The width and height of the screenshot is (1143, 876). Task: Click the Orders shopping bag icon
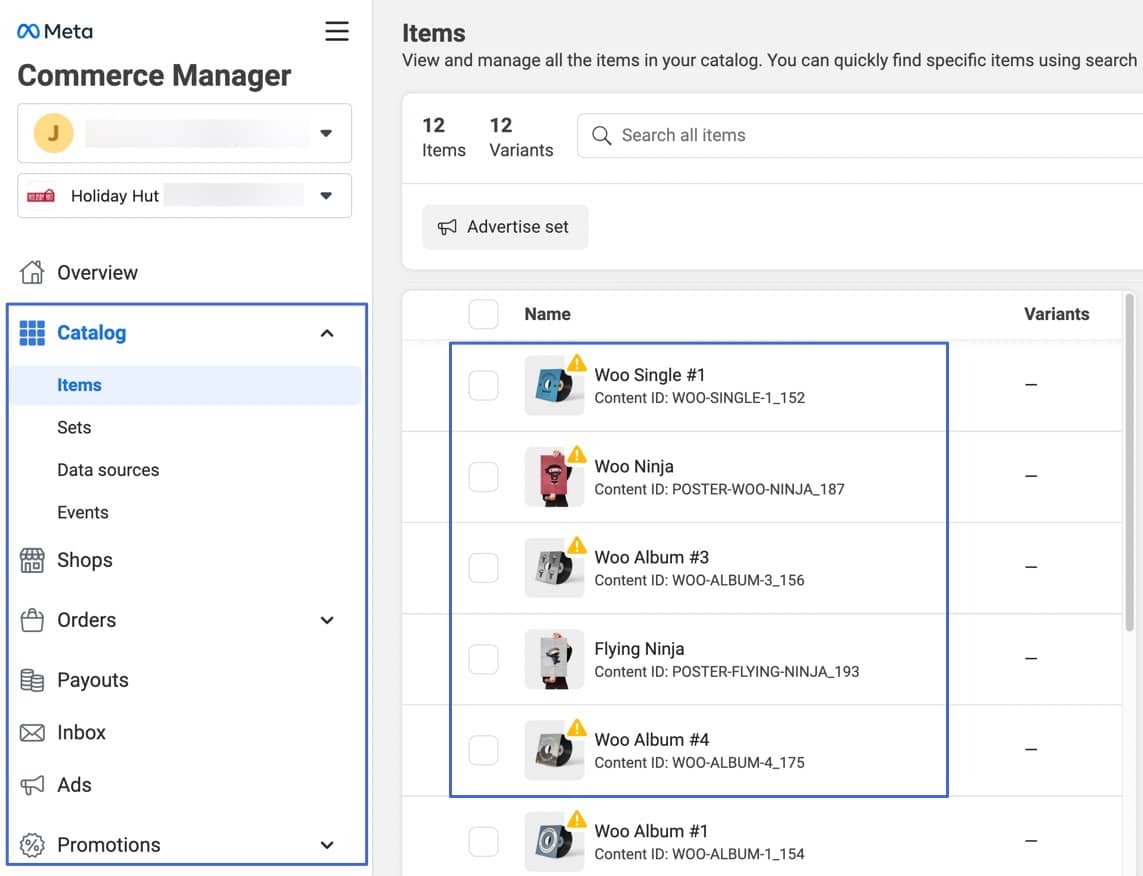click(x=32, y=620)
